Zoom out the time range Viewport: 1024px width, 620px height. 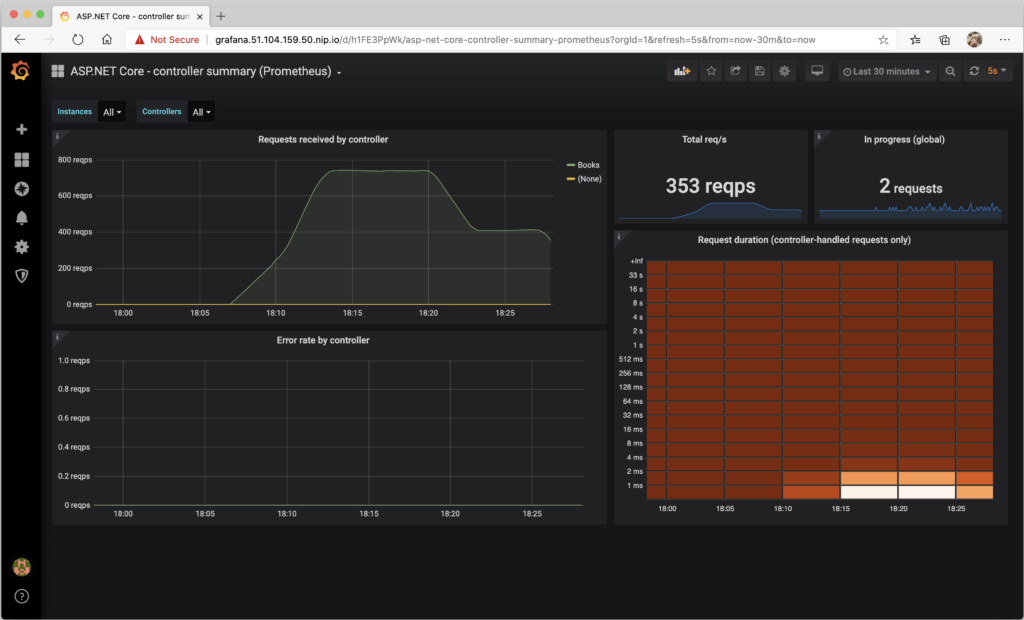pos(950,71)
